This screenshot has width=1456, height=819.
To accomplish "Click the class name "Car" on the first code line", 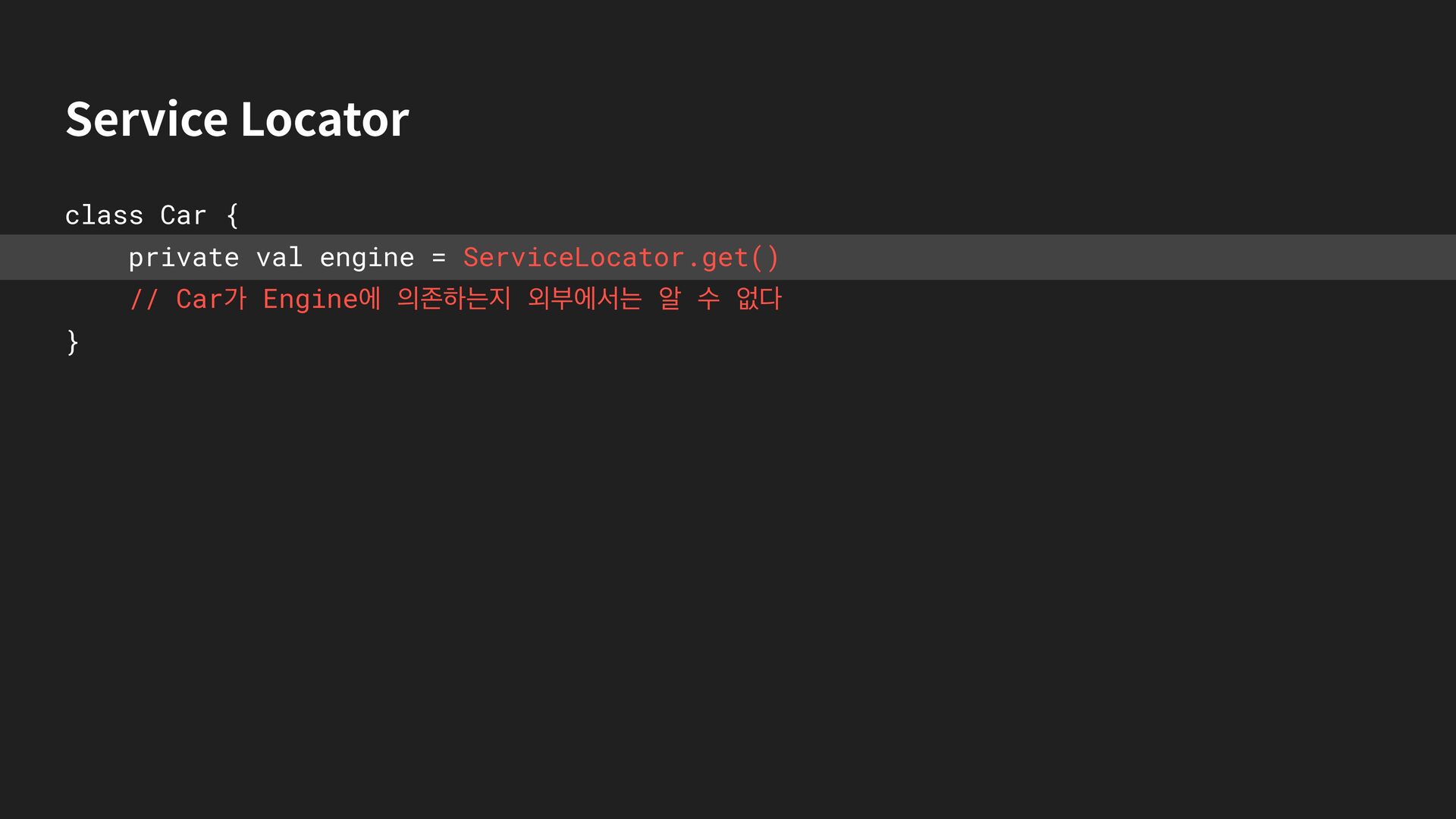I will 183,215.
